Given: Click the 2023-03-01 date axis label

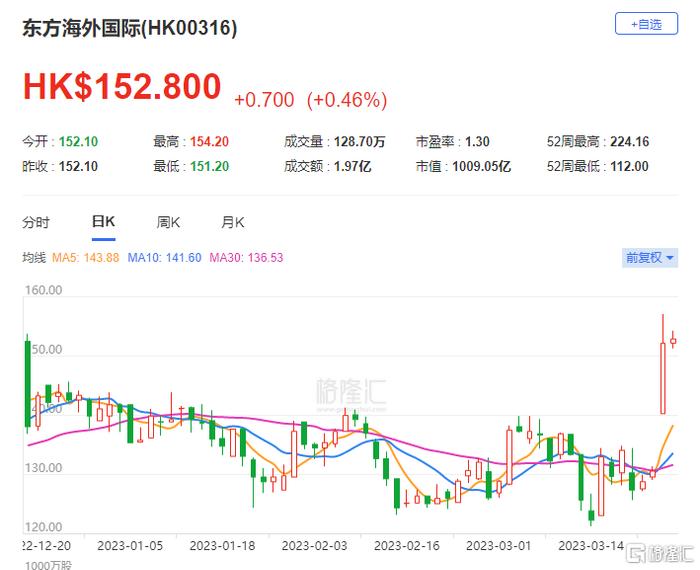Looking at the screenshot, I should click(x=499, y=545).
